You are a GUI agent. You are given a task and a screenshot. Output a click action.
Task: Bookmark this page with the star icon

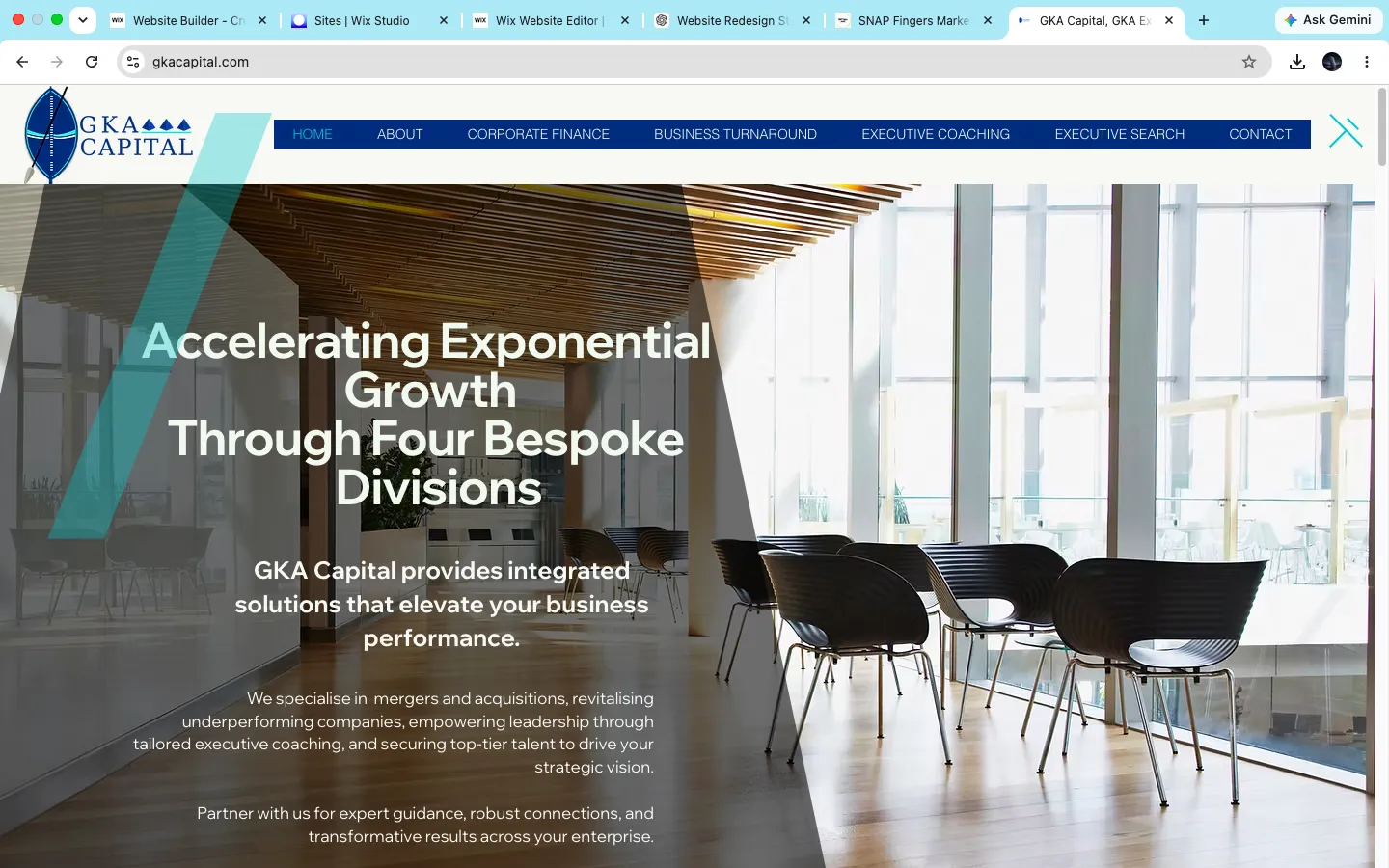(1249, 62)
